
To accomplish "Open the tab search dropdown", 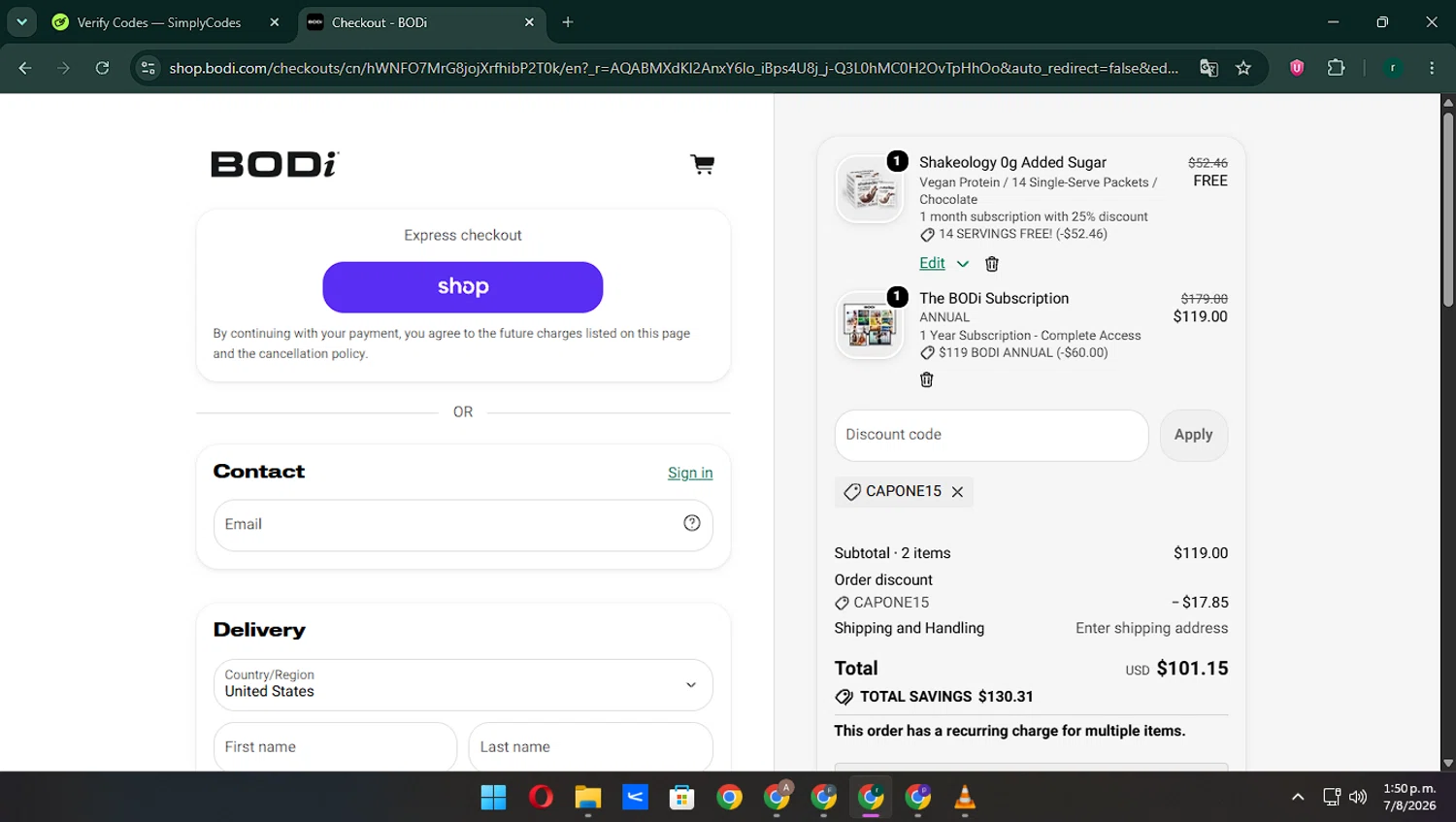I will 21,22.
